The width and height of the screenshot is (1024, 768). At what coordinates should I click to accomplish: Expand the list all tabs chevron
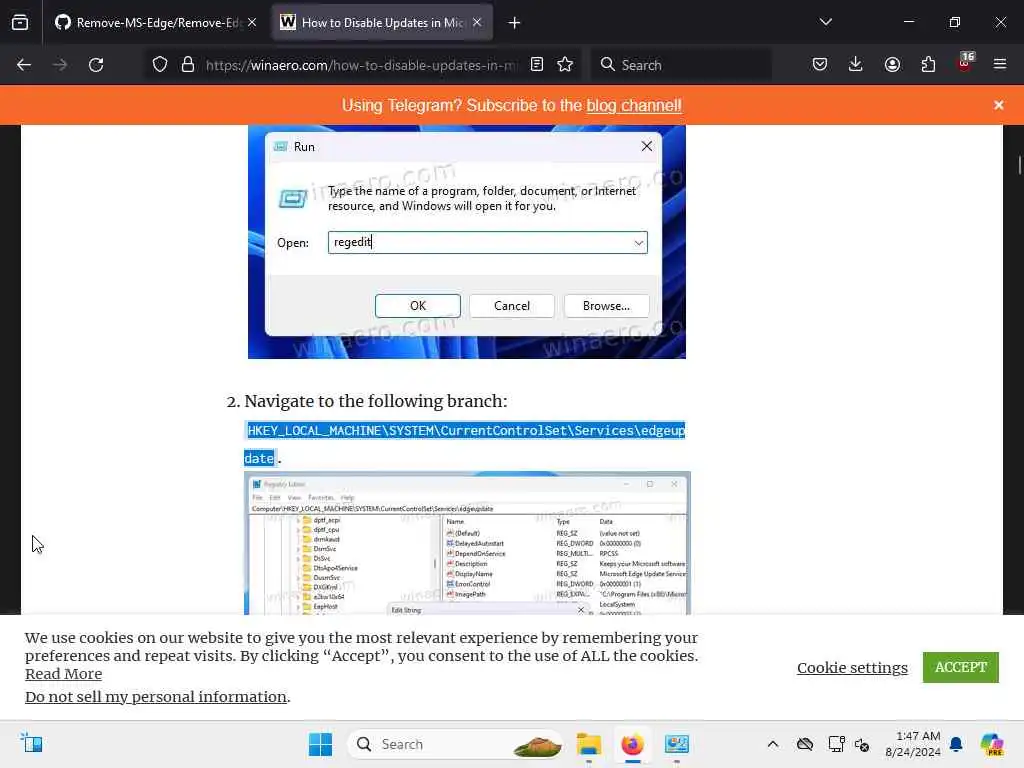click(825, 22)
